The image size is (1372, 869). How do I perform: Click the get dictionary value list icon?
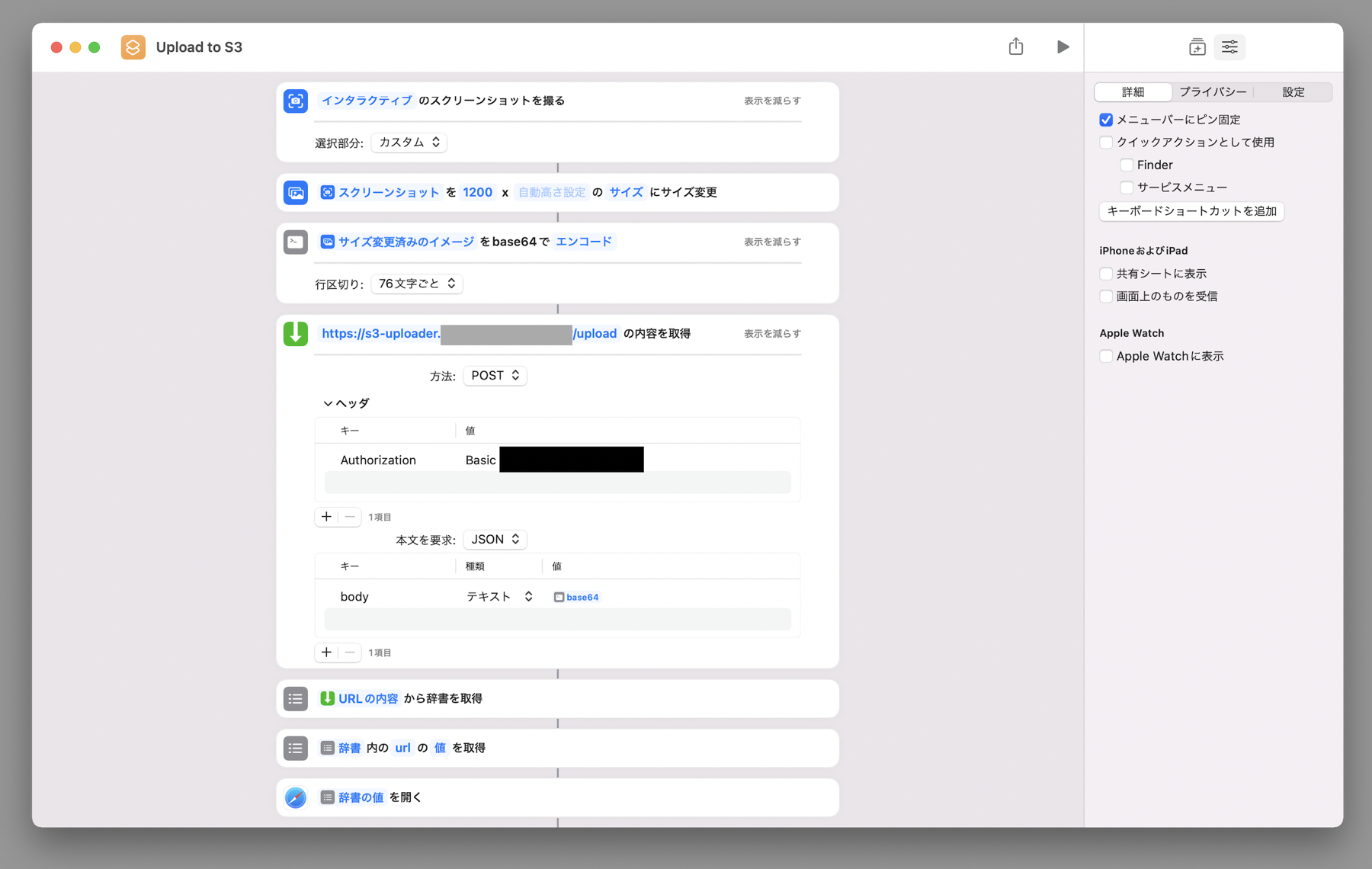point(296,748)
